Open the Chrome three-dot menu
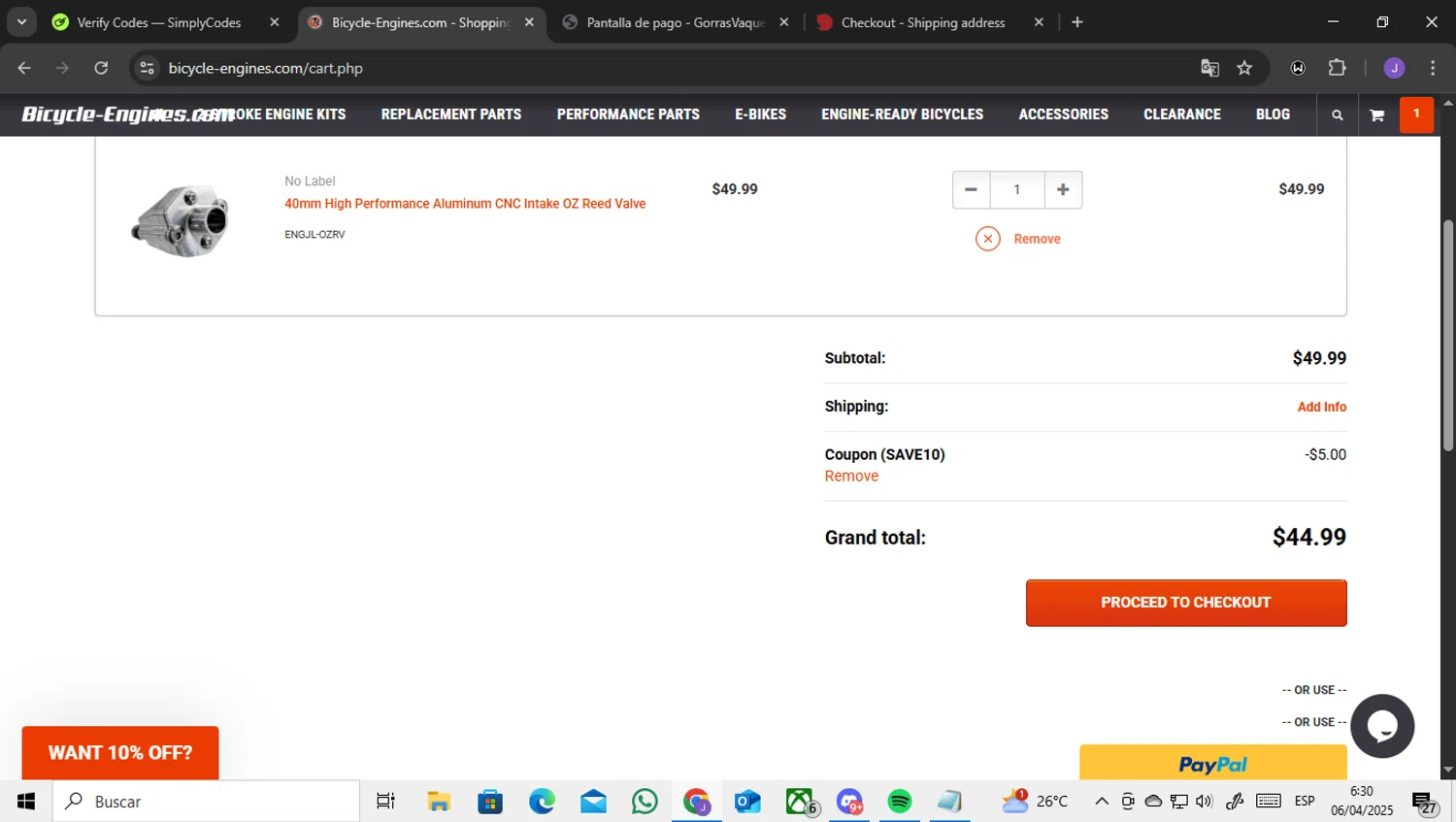 (x=1433, y=68)
